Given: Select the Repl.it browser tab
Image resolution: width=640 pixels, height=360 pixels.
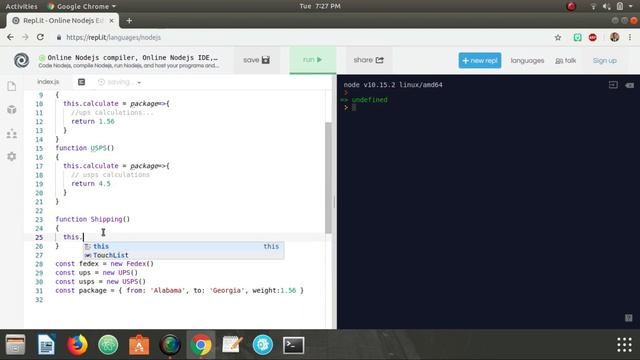Looking at the screenshot, I should (x=62, y=20).
